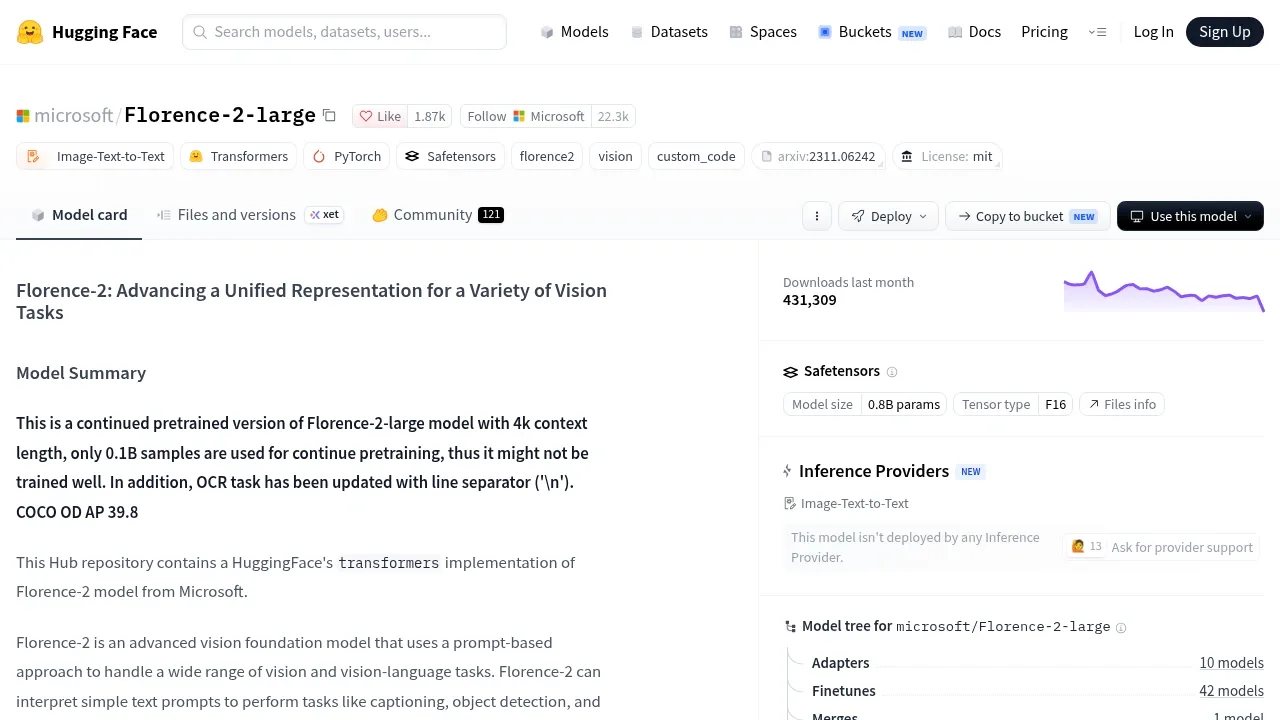
Task: Open the three-dot more options menu
Action: coord(817,216)
